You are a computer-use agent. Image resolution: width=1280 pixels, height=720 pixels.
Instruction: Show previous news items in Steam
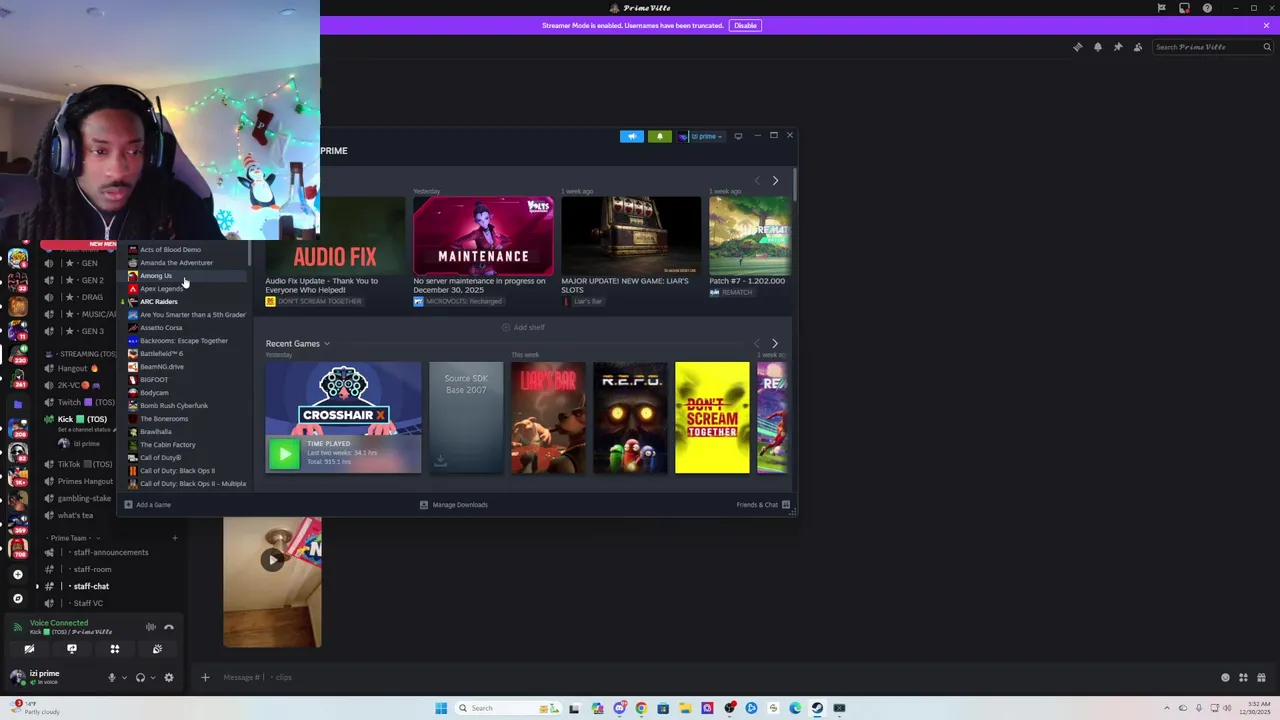tap(757, 181)
